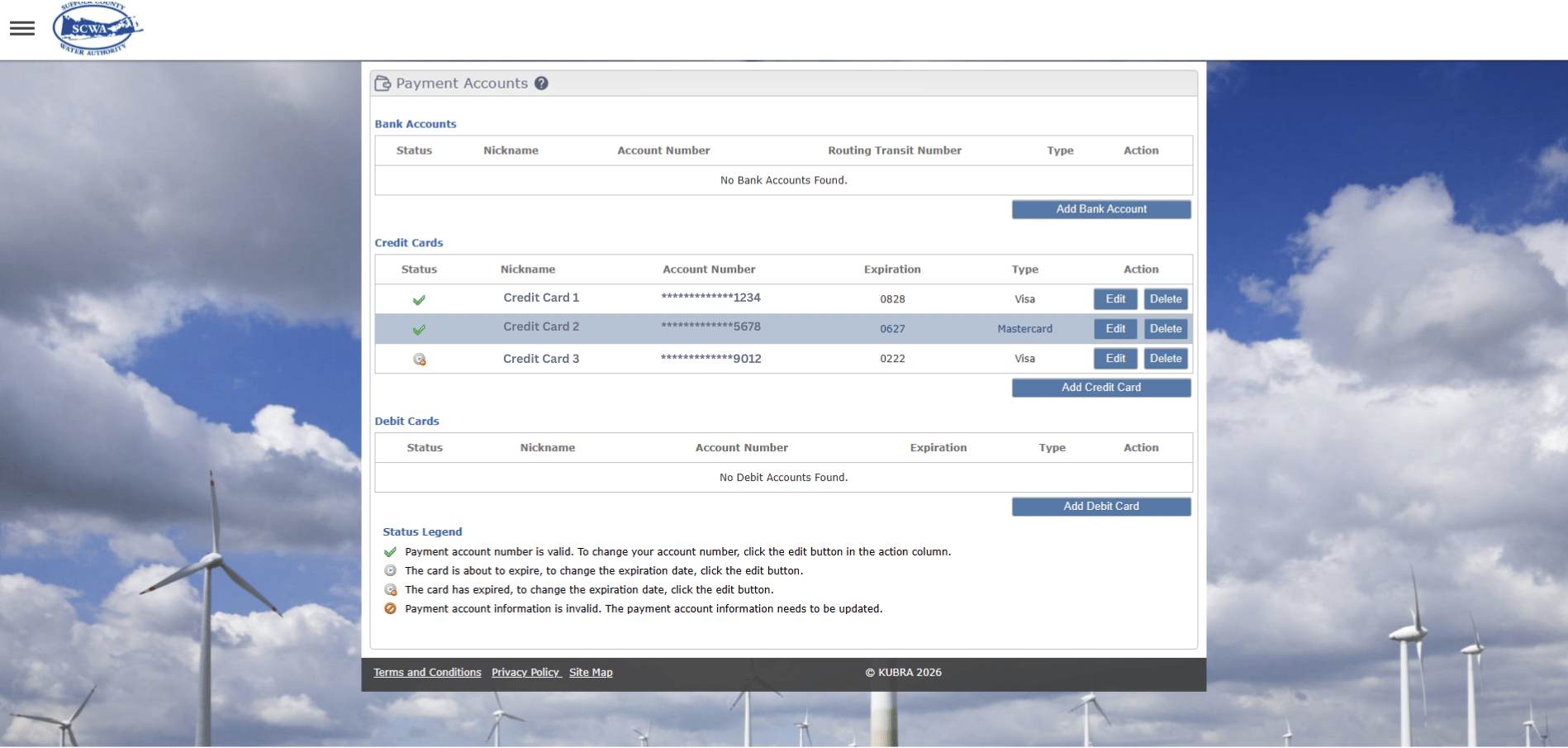This screenshot has width=1568, height=748.
Task: Click the green checkmark status for Credit Card 1
Action: (419, 299)
